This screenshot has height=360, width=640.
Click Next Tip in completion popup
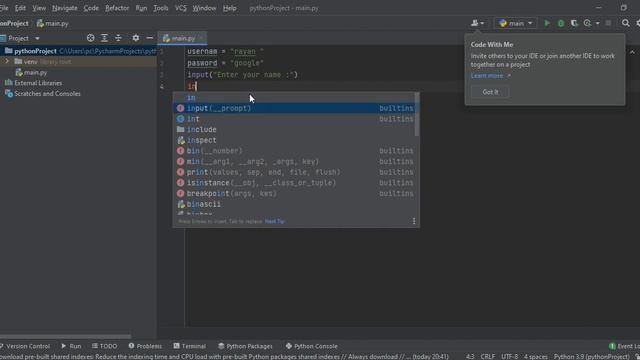tap(274, 221)
